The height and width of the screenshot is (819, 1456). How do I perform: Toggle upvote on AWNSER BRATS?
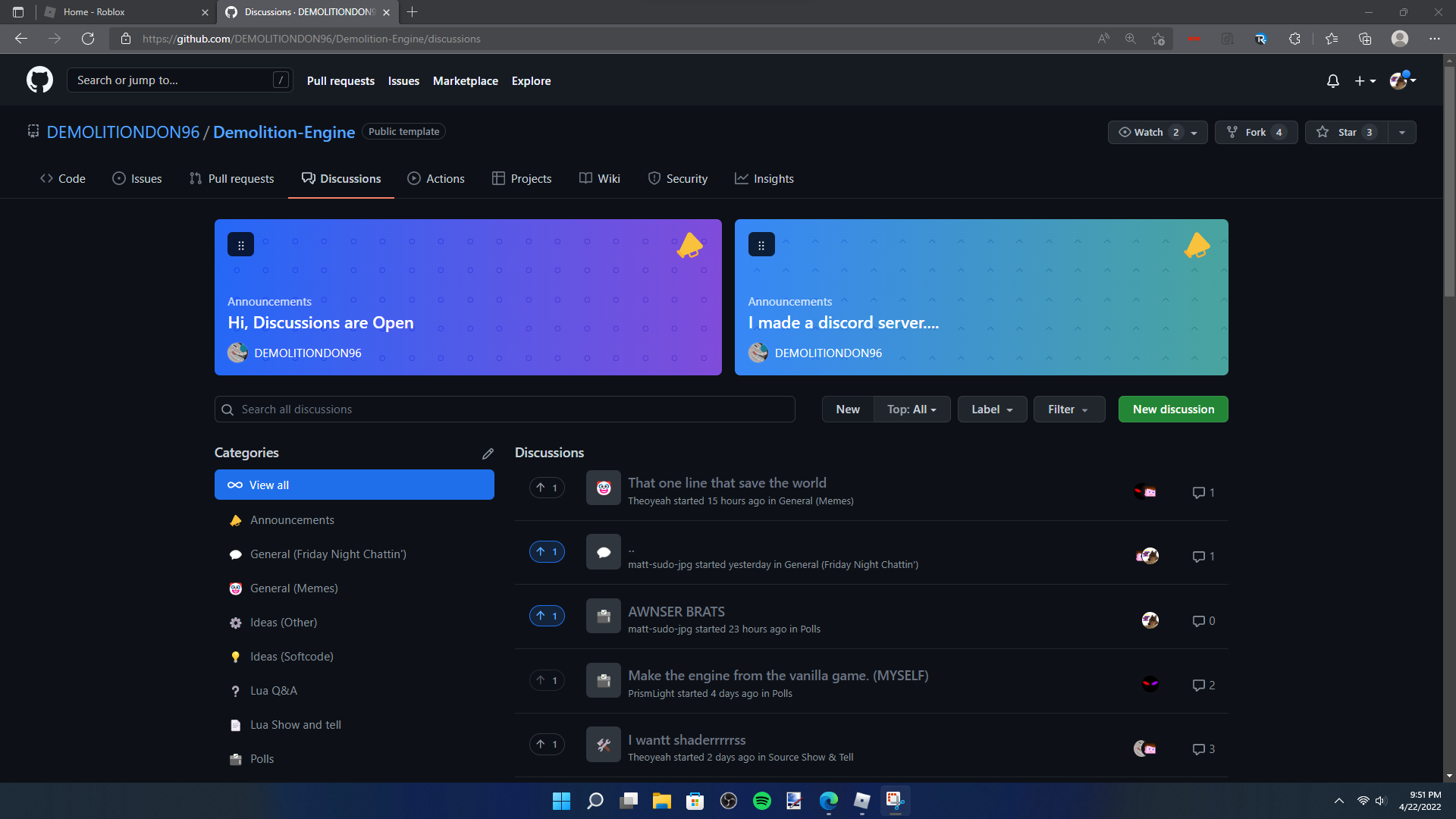click(x=547, y=616)
